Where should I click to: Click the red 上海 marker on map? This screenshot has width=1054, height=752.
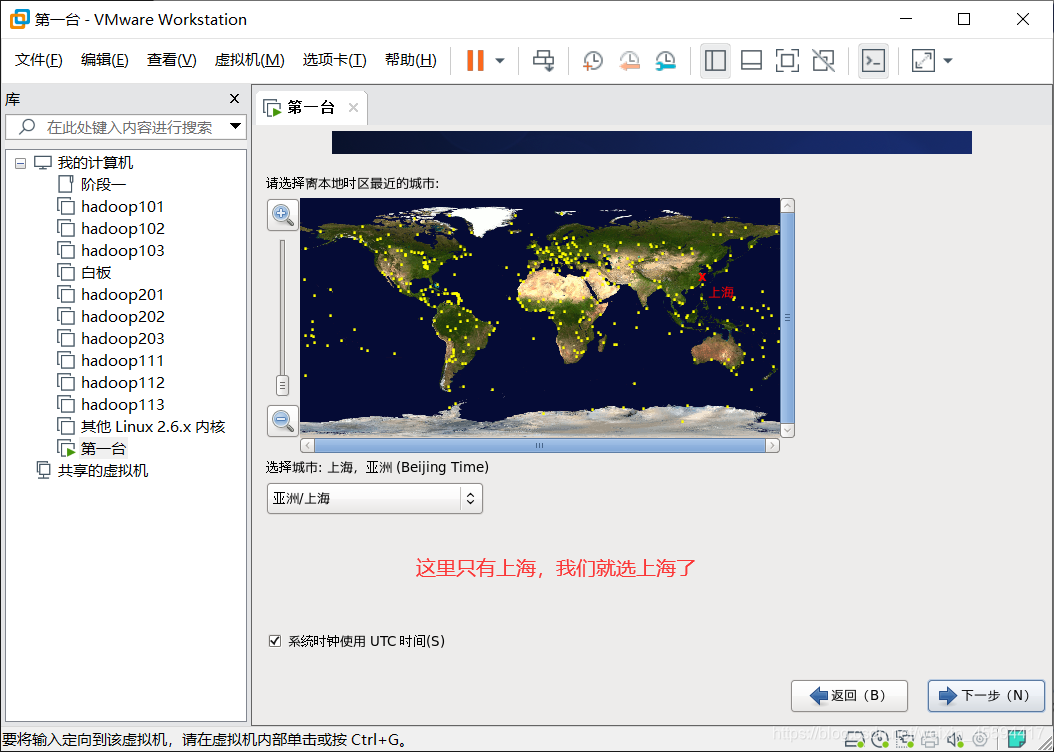point(702,277)
